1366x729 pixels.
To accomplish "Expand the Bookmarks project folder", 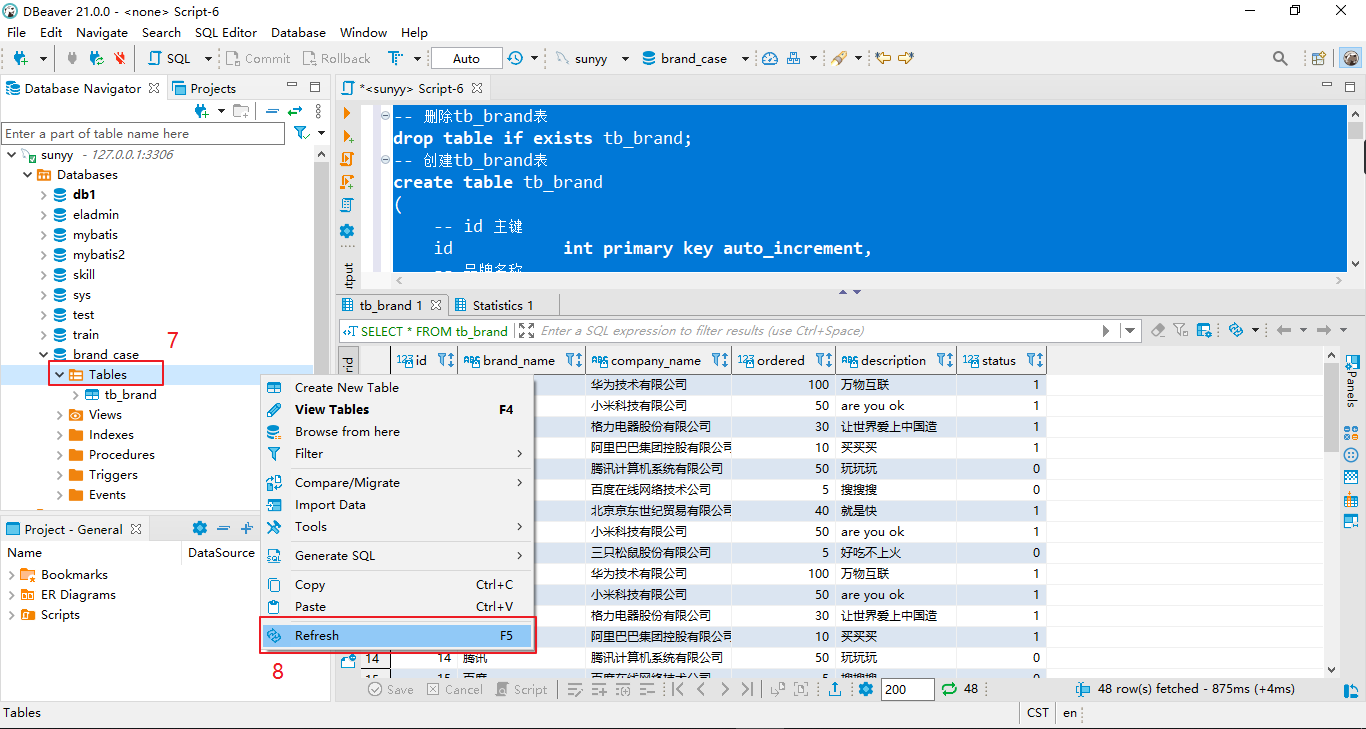I will [12, 575].
